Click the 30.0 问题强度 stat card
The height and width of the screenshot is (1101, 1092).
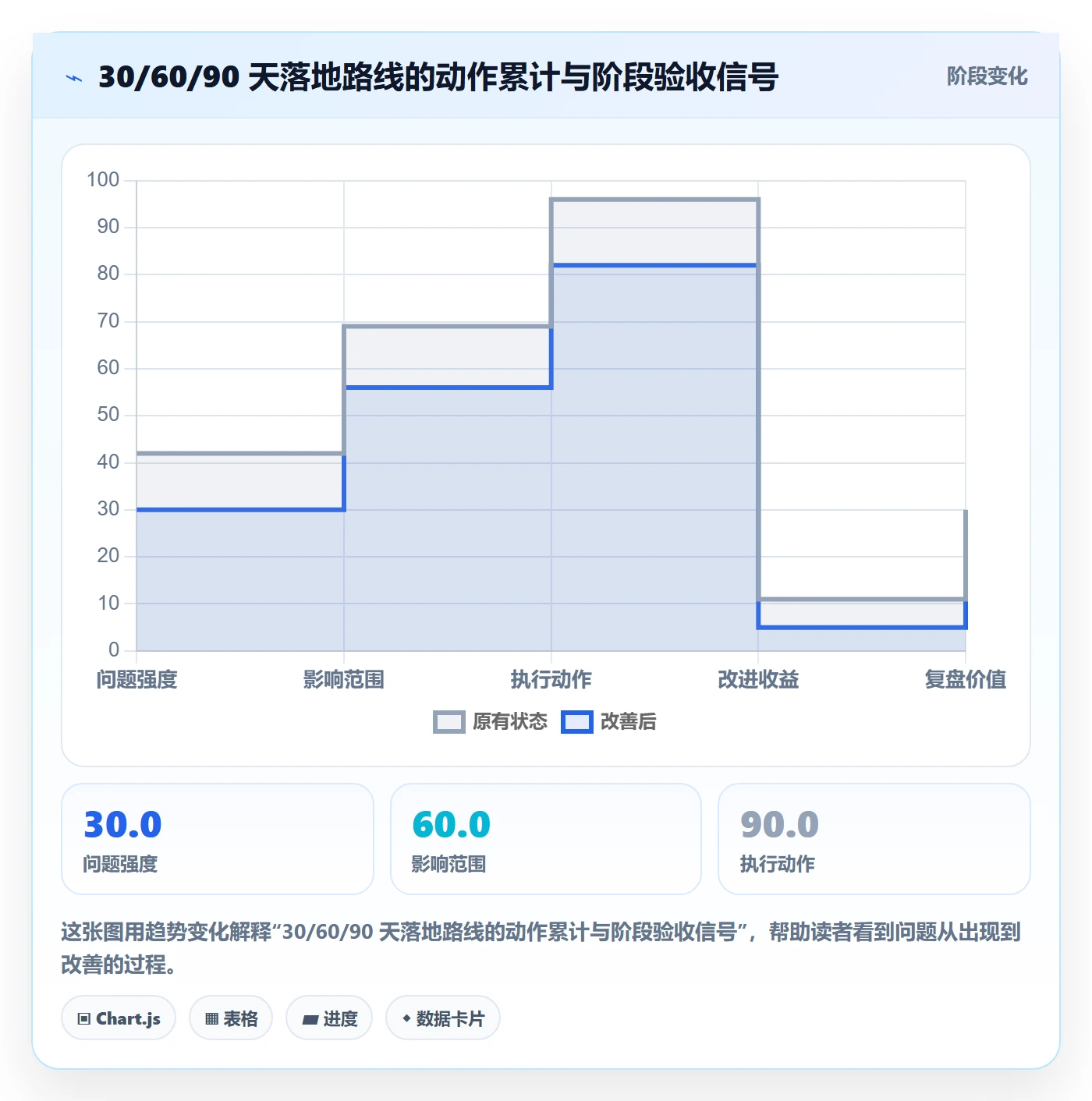(x=218, y=839)
